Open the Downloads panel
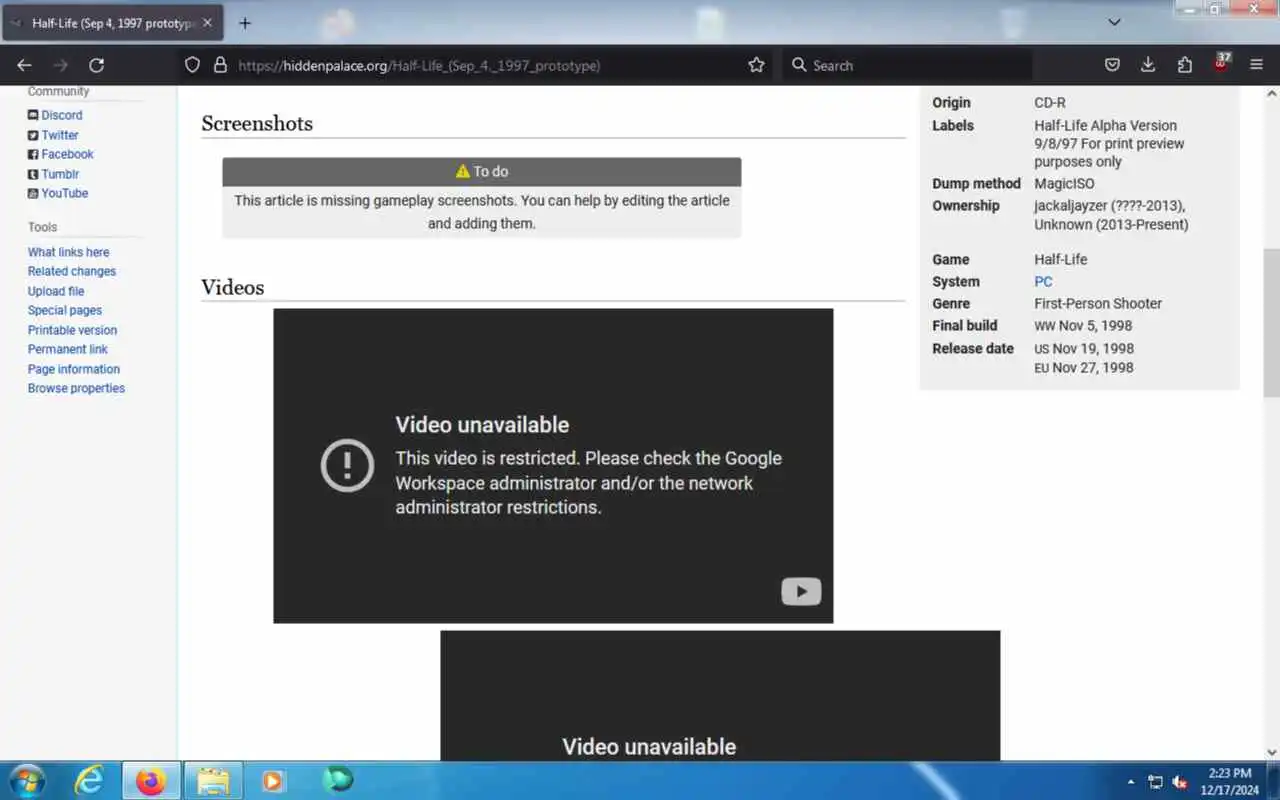1280x800 pixels. click(1148, 65)
